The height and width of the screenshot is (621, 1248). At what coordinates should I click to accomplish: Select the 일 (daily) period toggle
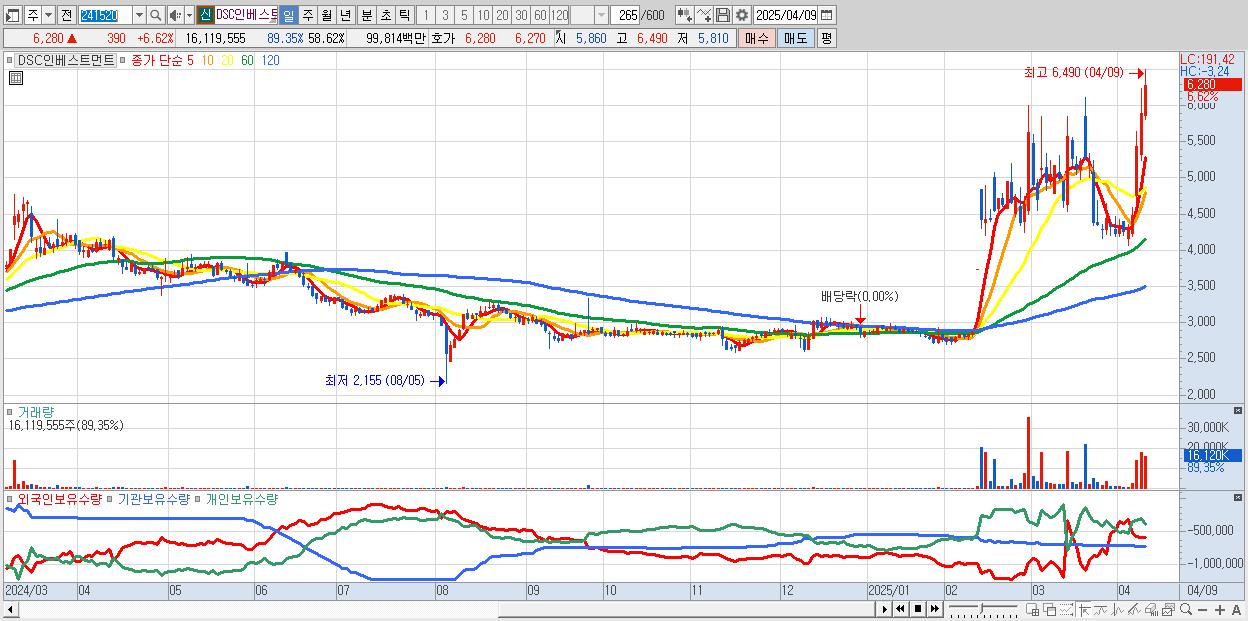pos(288,15)
